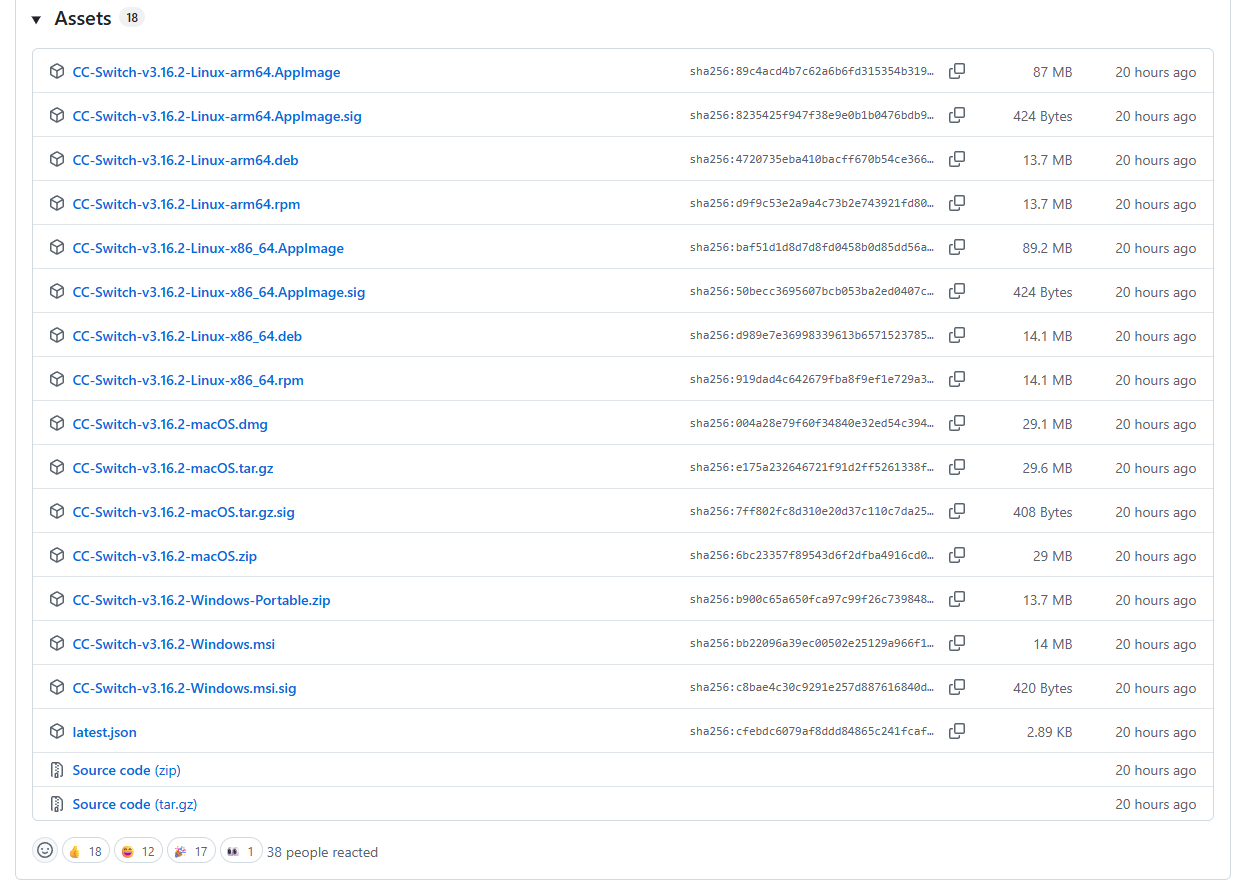Download CC-Switch-v3.16.2-macOS.tar.gz.sig
The image size is (1245, 880).
tap(183, 512)
